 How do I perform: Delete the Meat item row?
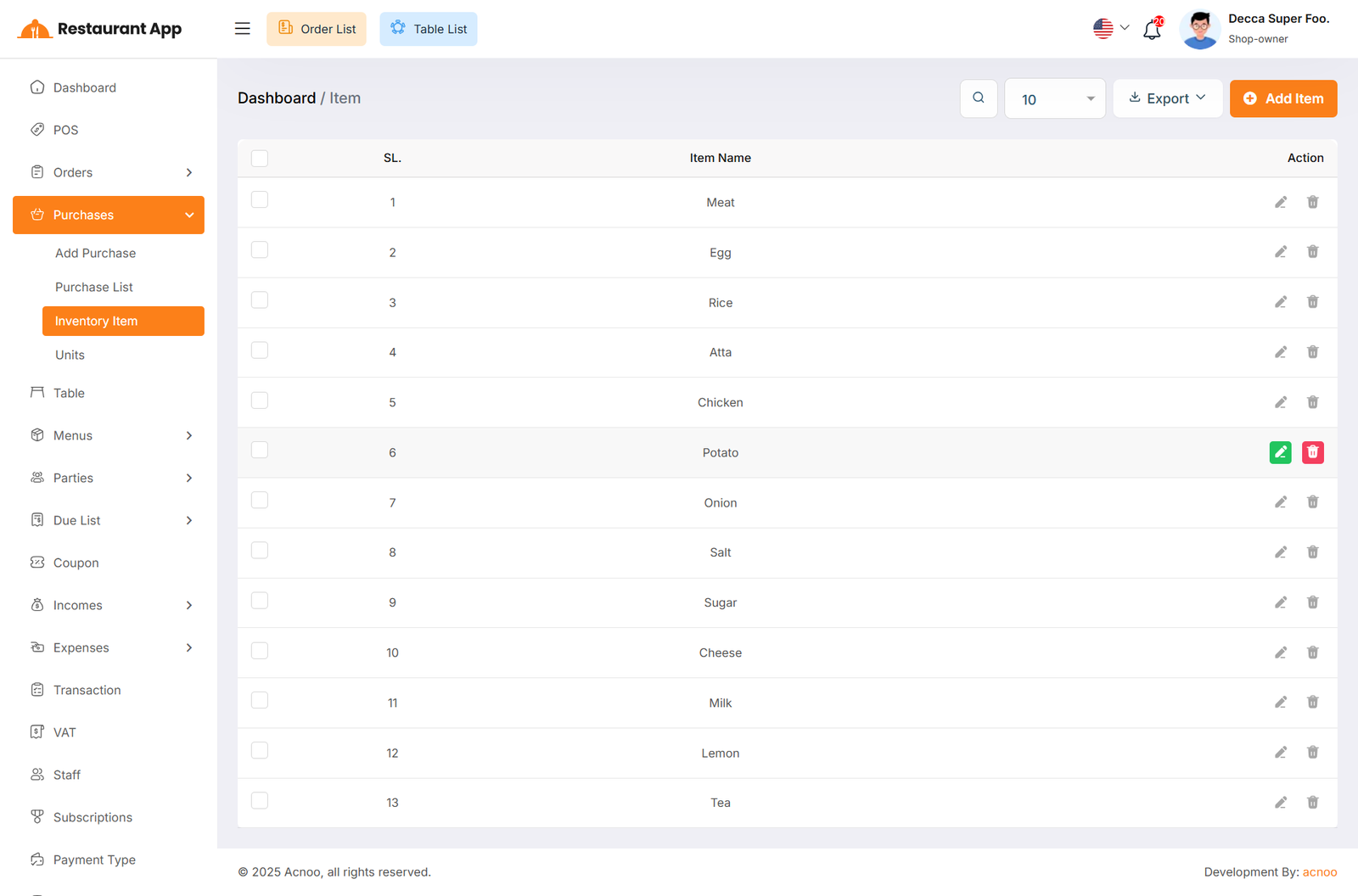click(x=1312, y=202)
